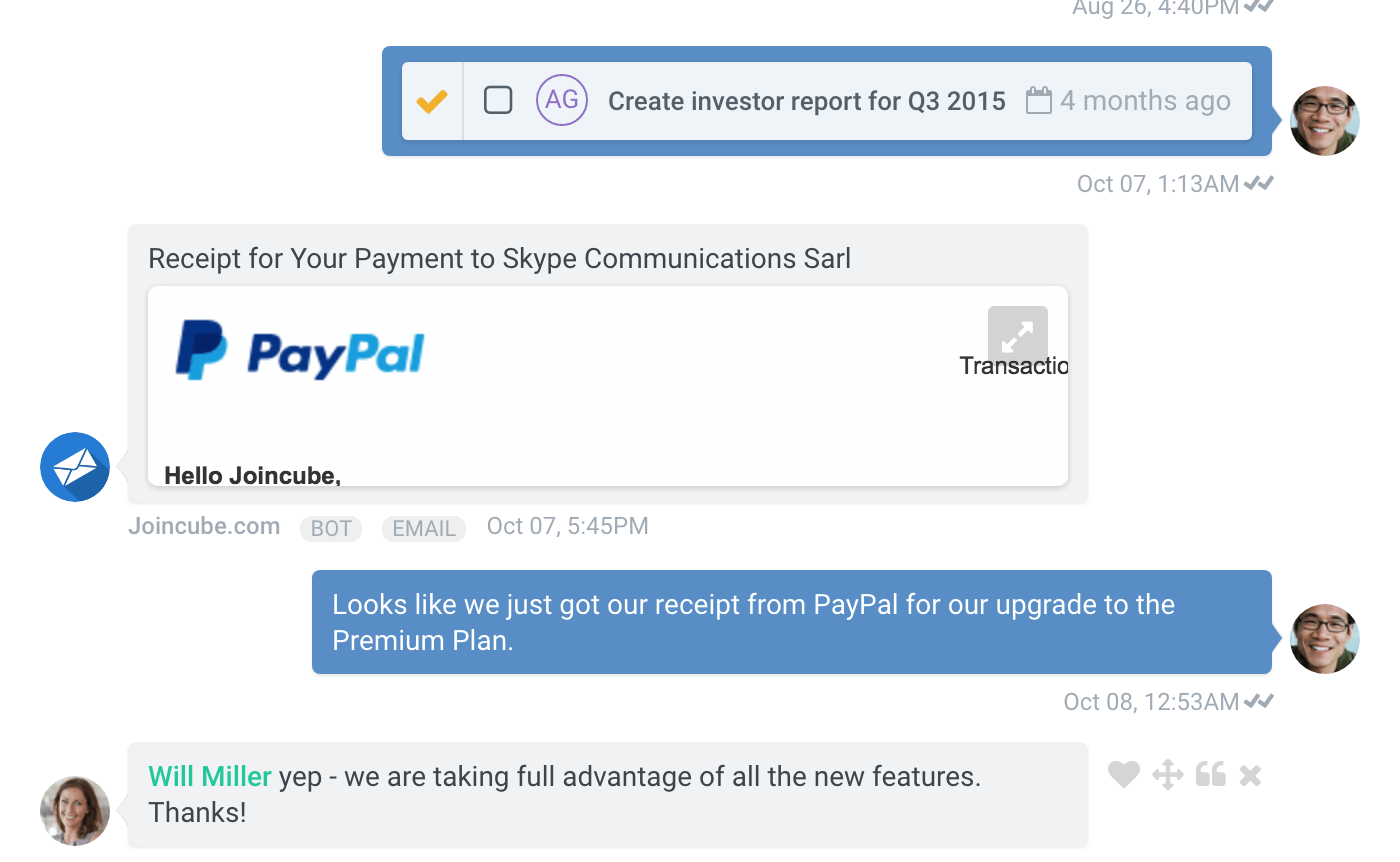The image size is (1400, 862).
Task: Click the woman's profile avatar
Action: pos(75,810)
